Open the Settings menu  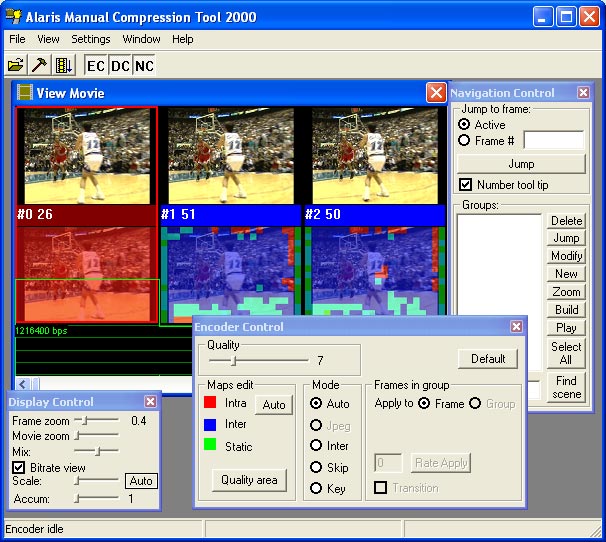(91, 39)
